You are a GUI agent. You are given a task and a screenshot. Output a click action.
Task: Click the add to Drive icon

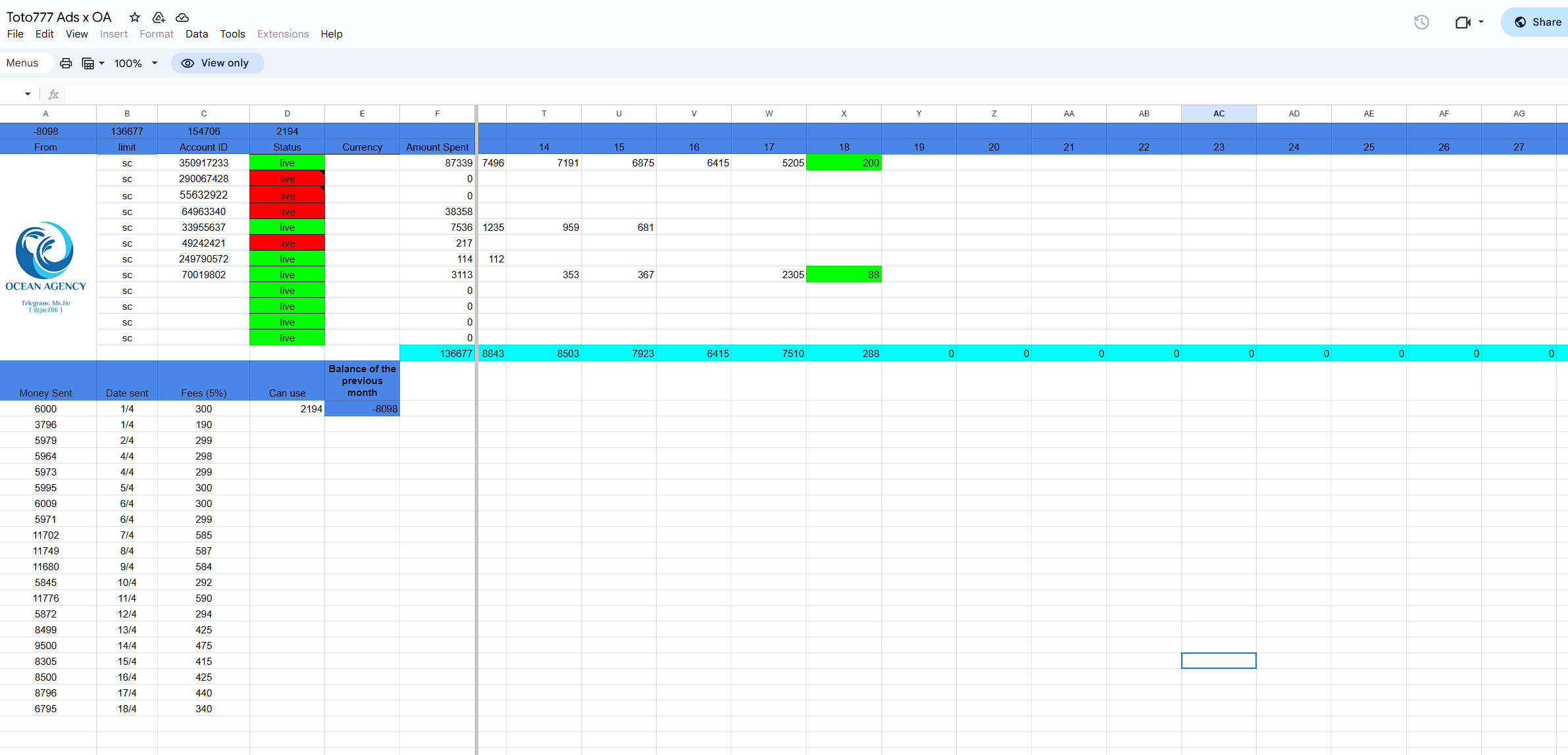(159, 17)
